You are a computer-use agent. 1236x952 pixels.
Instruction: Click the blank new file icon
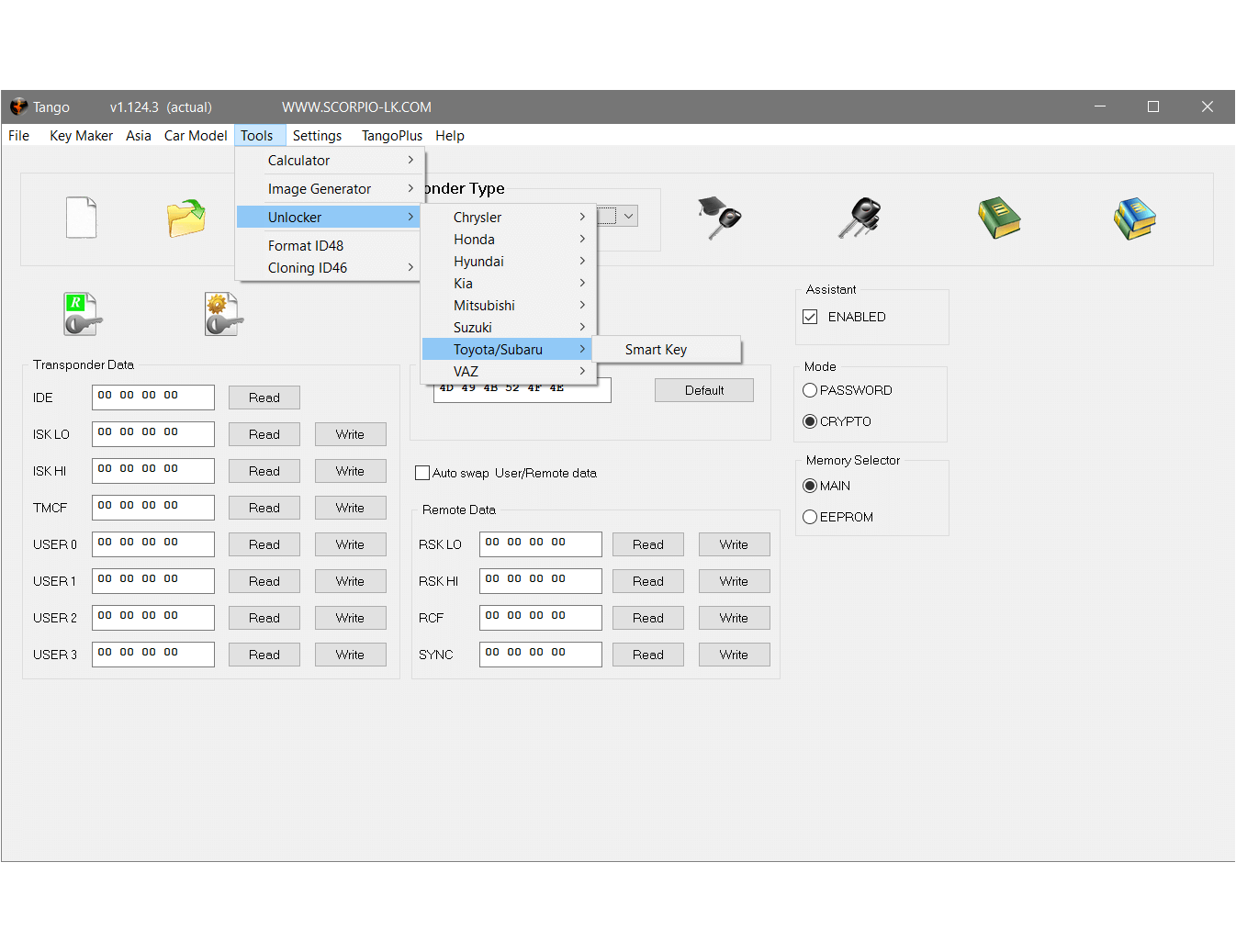[x=81, y=218]
